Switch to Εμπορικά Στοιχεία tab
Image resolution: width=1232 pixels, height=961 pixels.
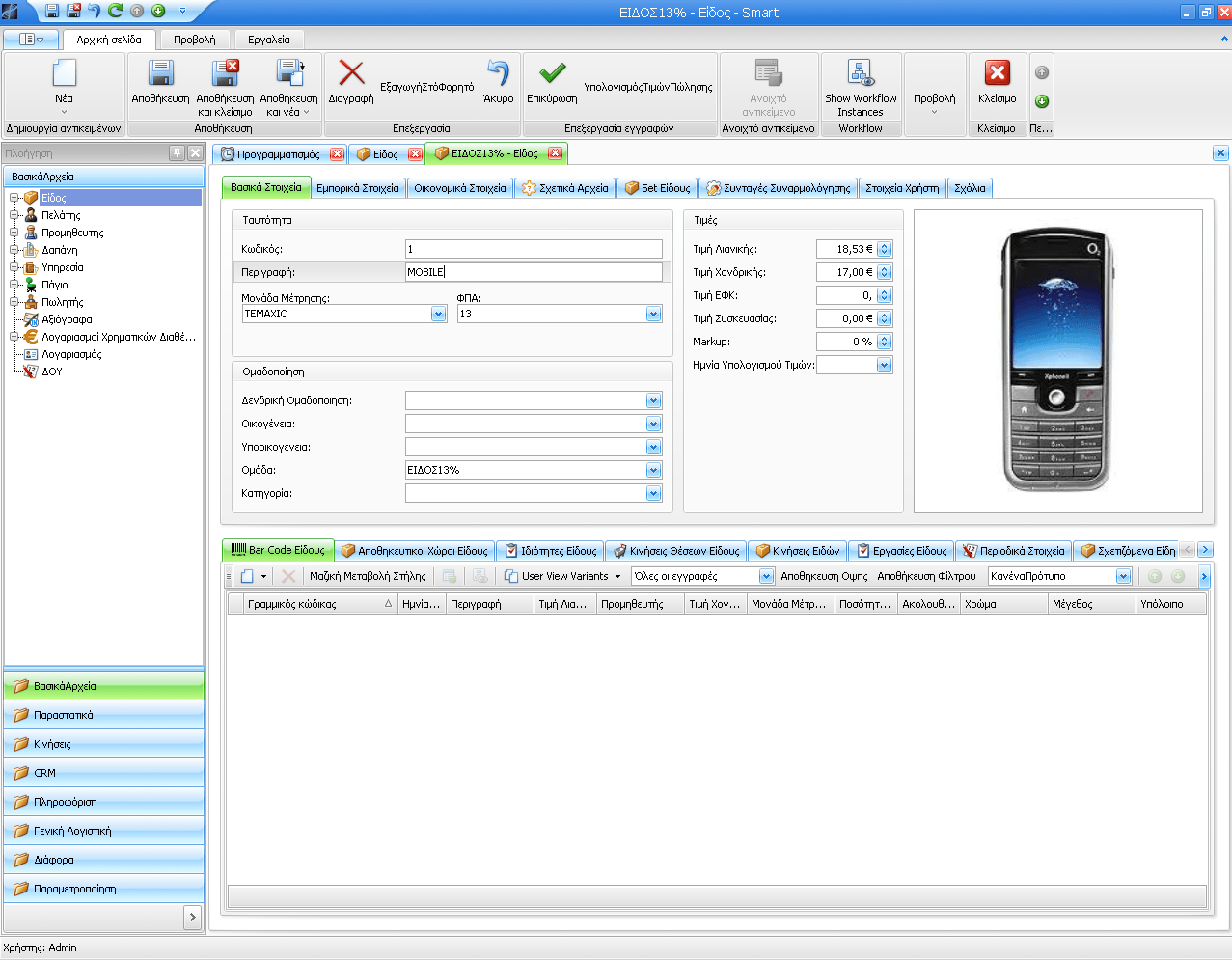[x=357, y=188]
